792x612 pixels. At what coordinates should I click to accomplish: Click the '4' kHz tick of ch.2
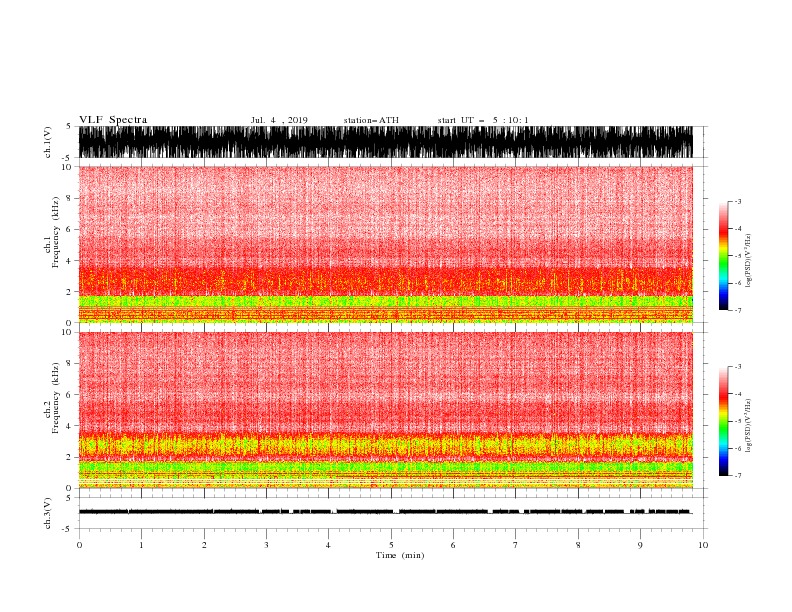coord(69,426)
